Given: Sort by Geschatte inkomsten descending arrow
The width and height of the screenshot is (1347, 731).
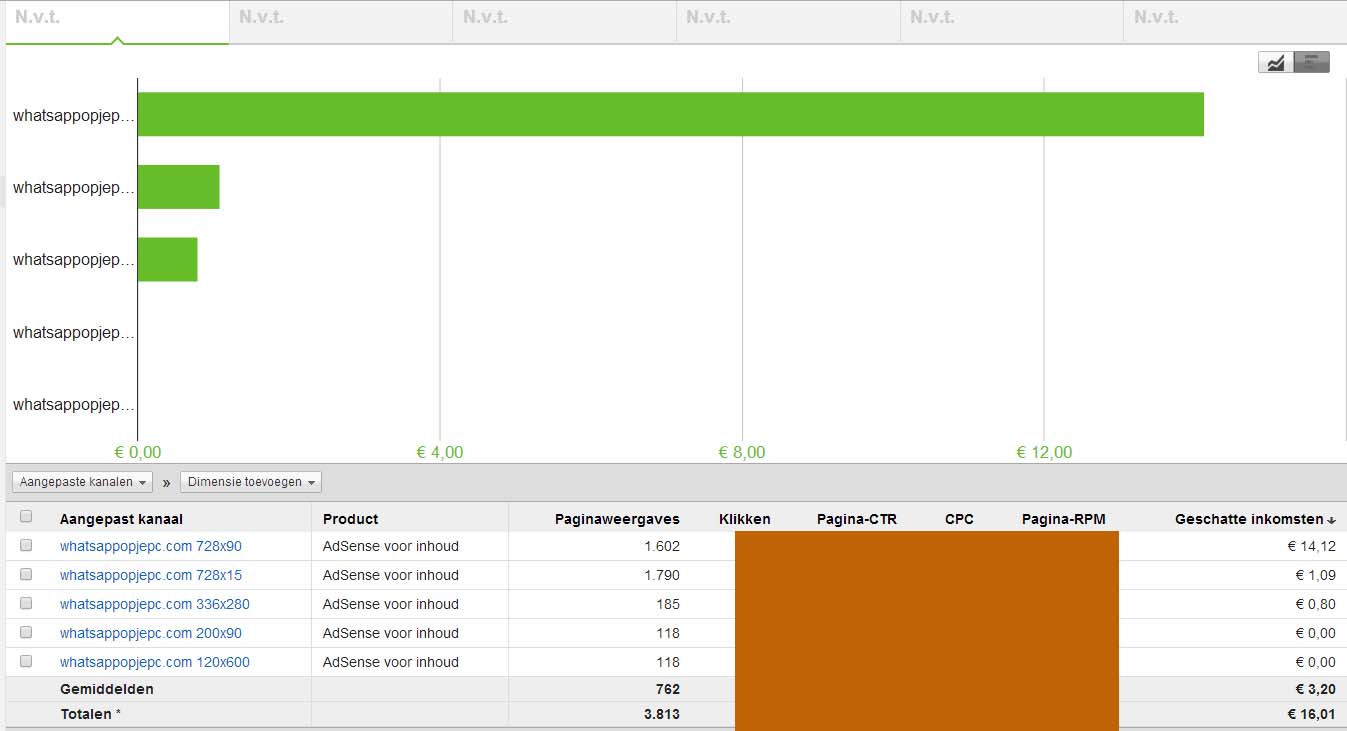Looking at the screenshot, I should 1331,520.
